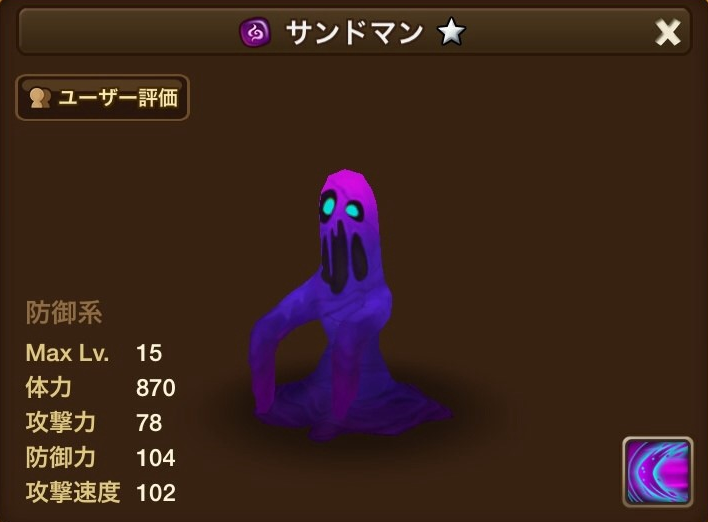Click the attack value 78
The height and width of the screenshot is (522, 708).
coord(149,423)
